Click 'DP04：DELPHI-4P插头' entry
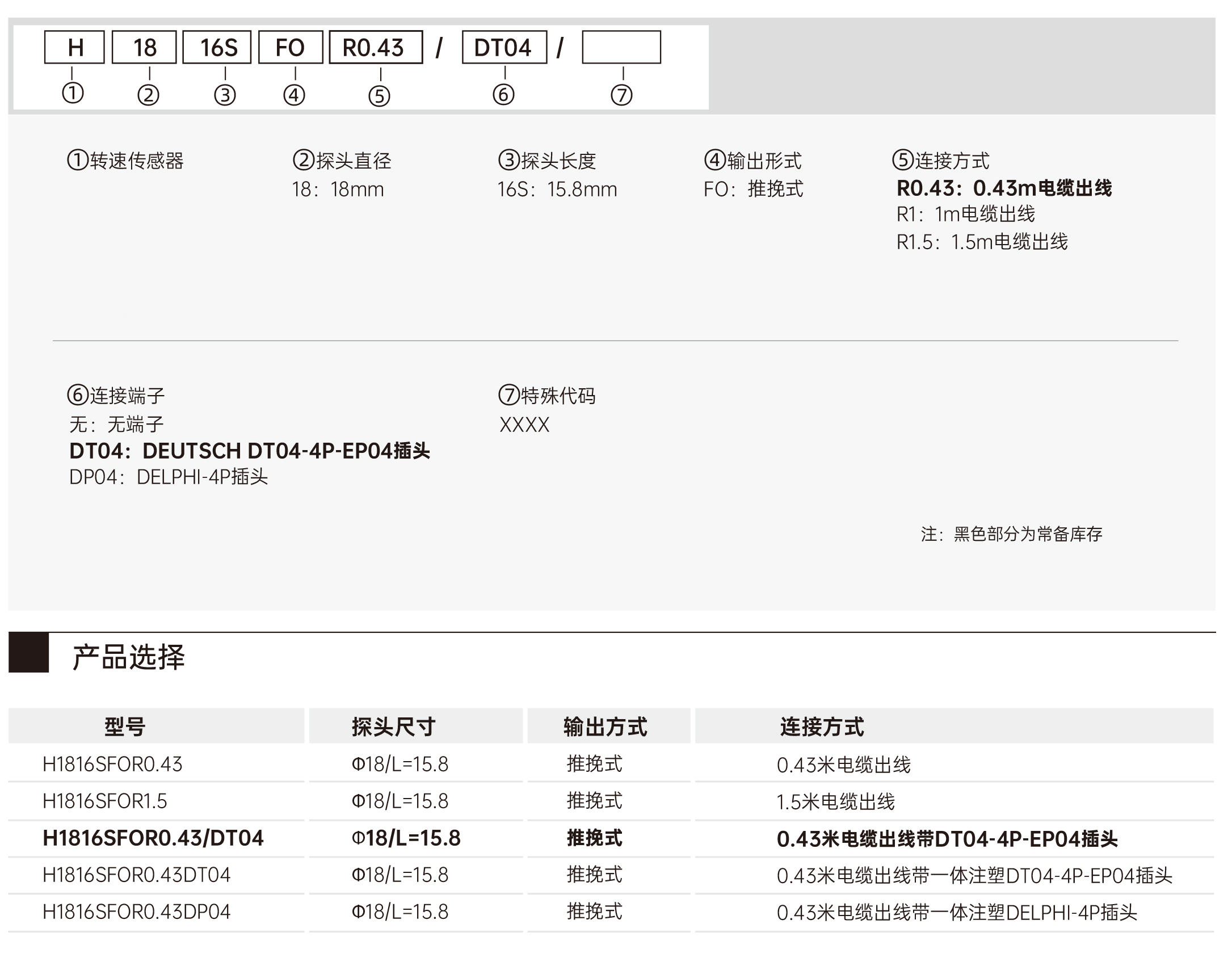Screen dimensions: 1232x966 pyautogui.click(x=169, y=477)
